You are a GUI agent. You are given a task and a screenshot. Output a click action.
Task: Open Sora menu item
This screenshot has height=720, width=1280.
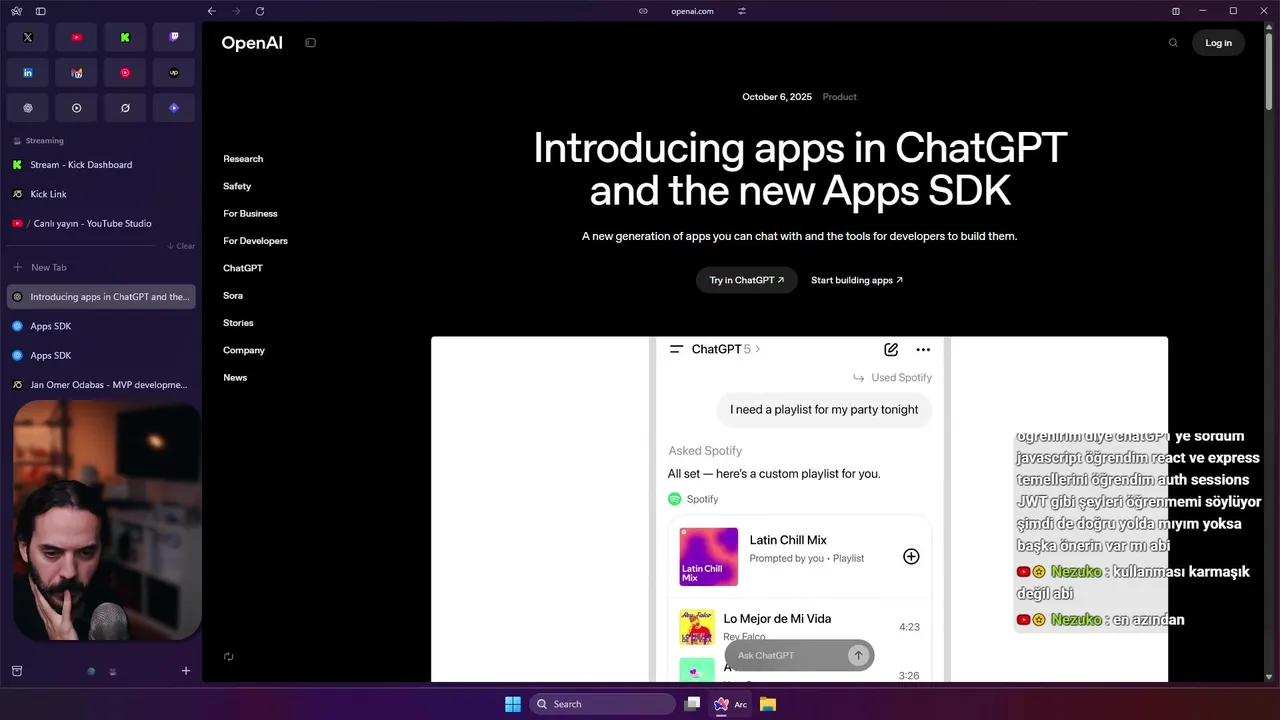click(233, 296)
